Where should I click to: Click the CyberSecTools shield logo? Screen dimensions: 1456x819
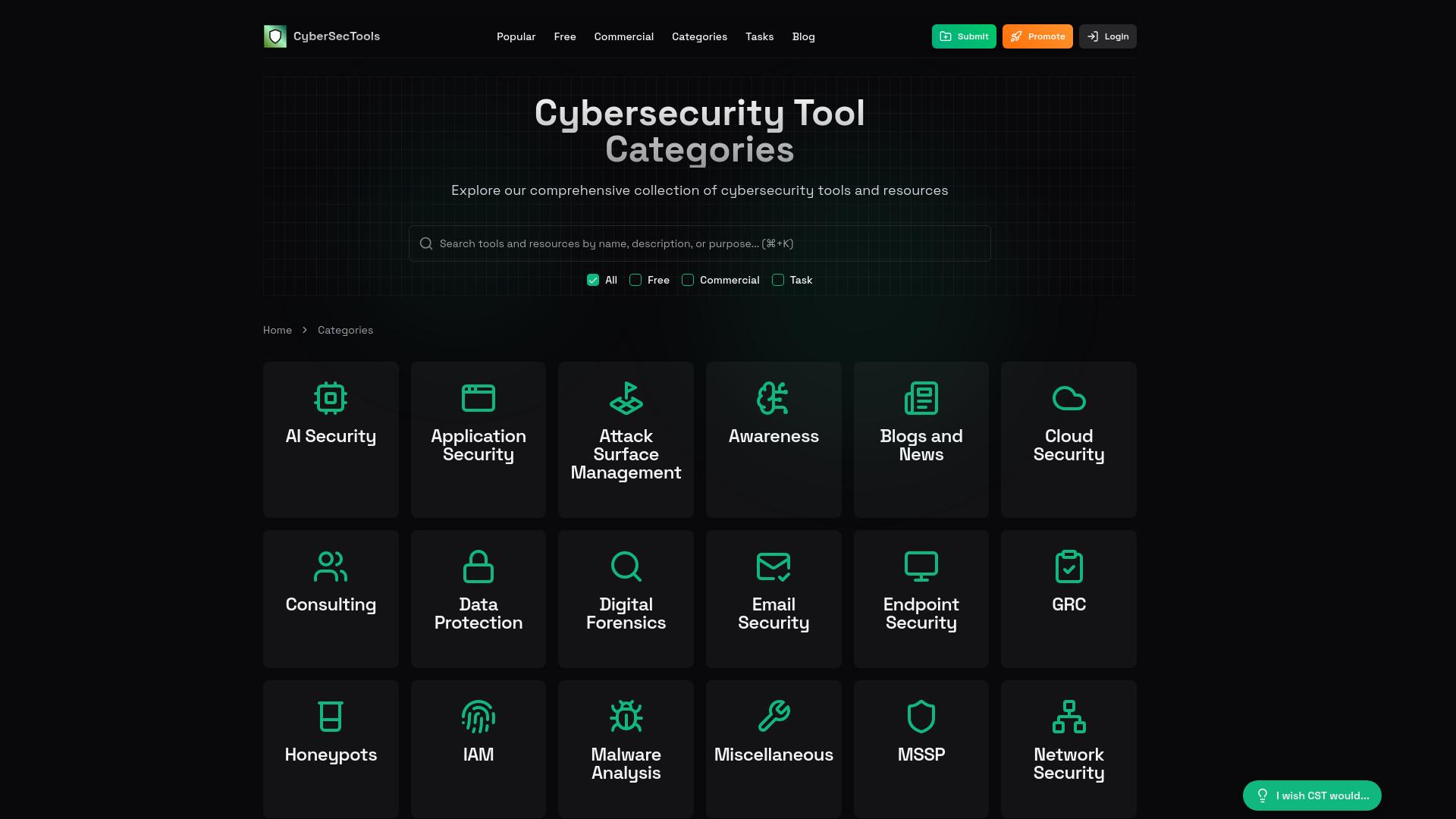point(275,36)
